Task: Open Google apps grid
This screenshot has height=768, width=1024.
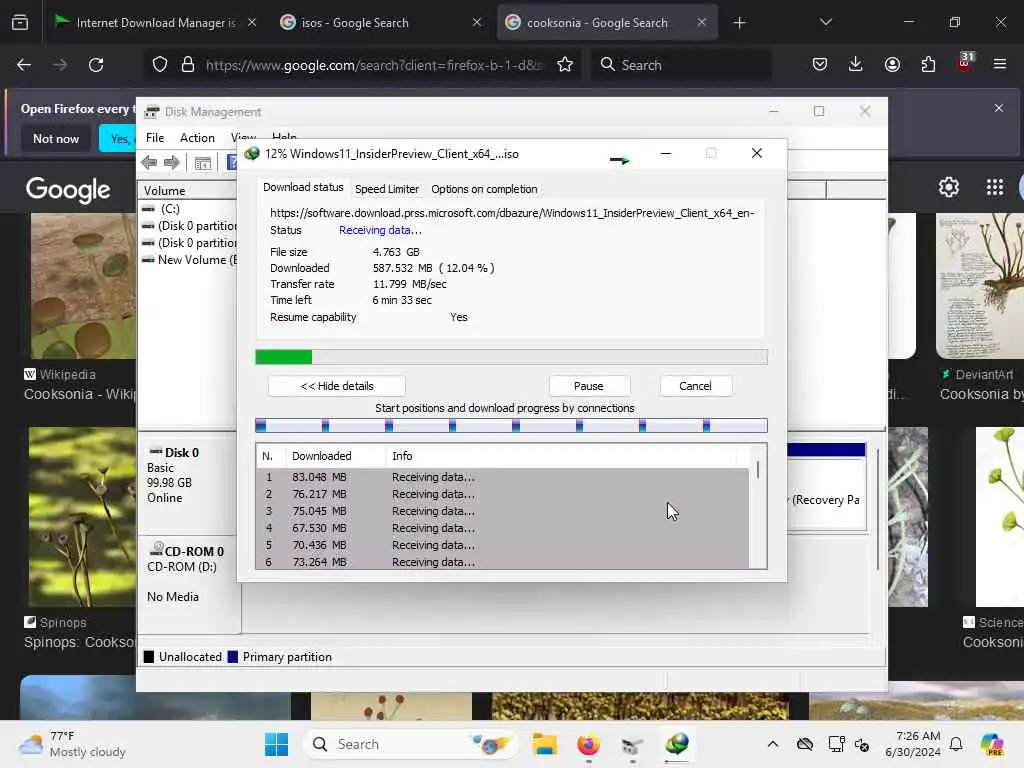Action: tap(995, 187)
